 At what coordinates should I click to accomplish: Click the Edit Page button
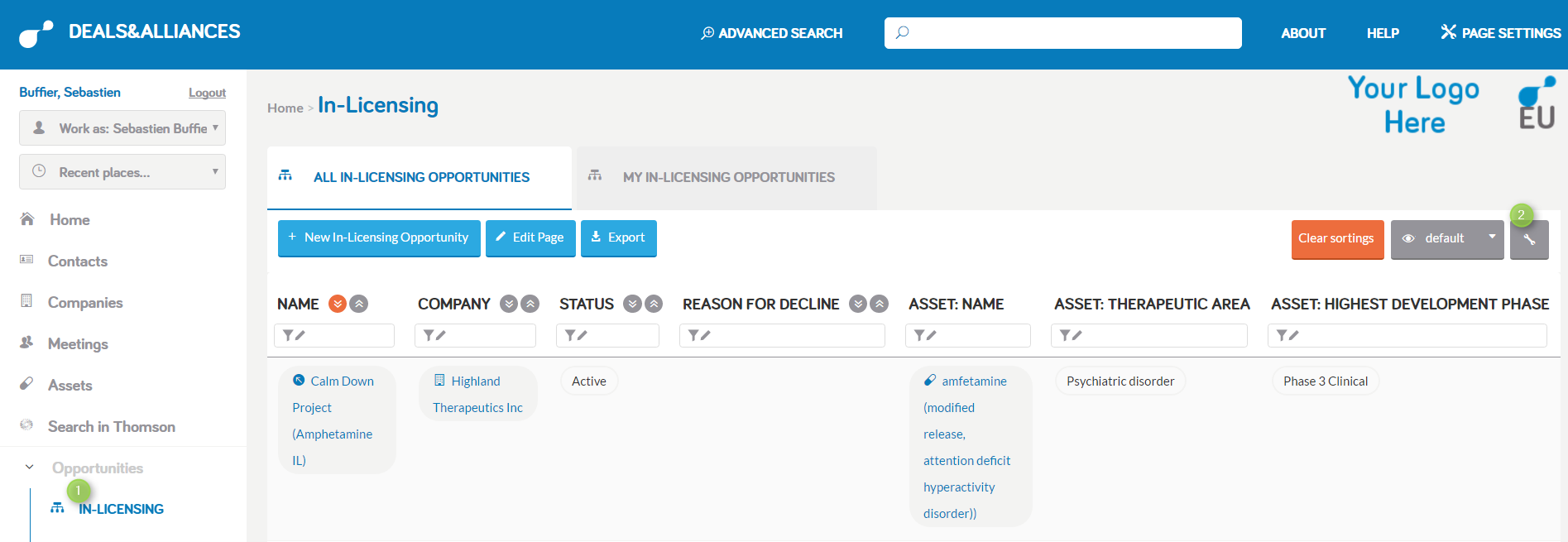tap(530, 237)
